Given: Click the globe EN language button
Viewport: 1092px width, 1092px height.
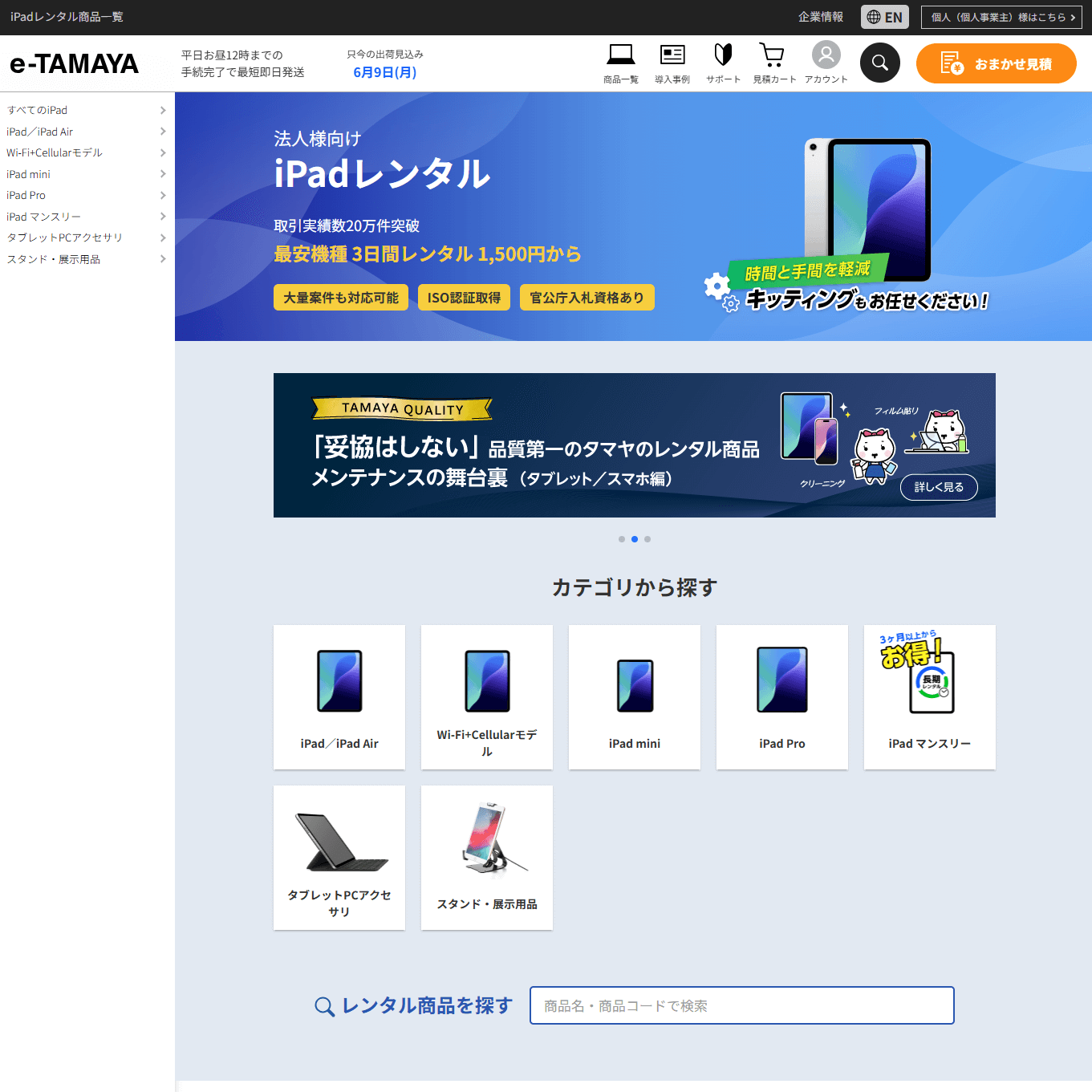Looking at the screenshot, I should click(885, 17).
